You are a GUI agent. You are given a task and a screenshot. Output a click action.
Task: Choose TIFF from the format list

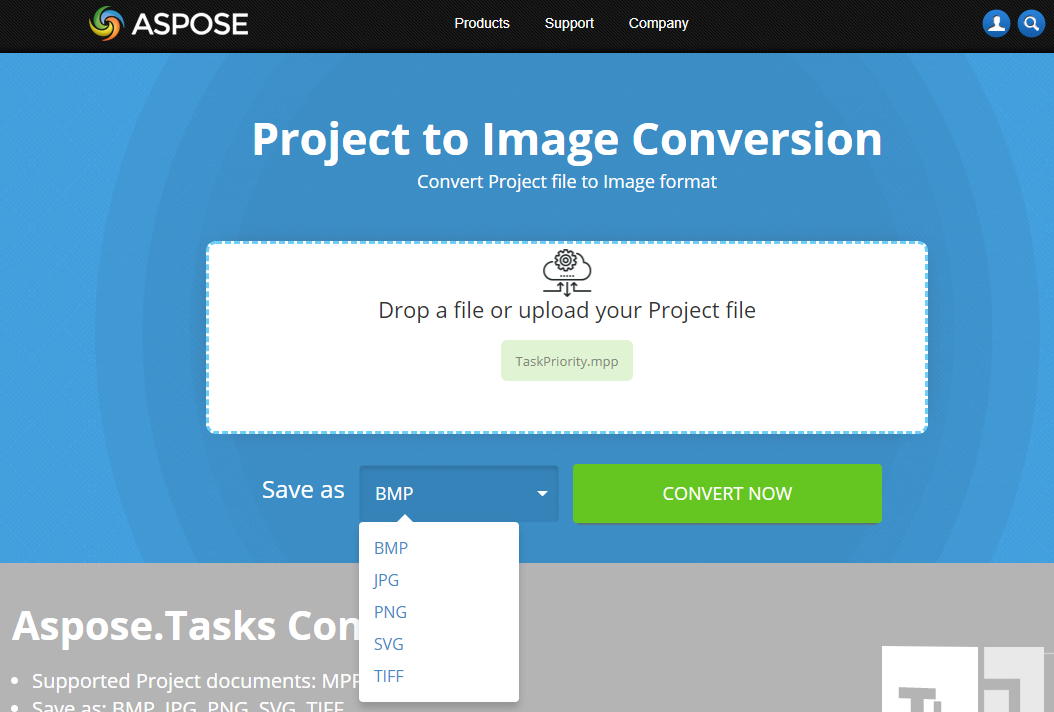(389, 676)
